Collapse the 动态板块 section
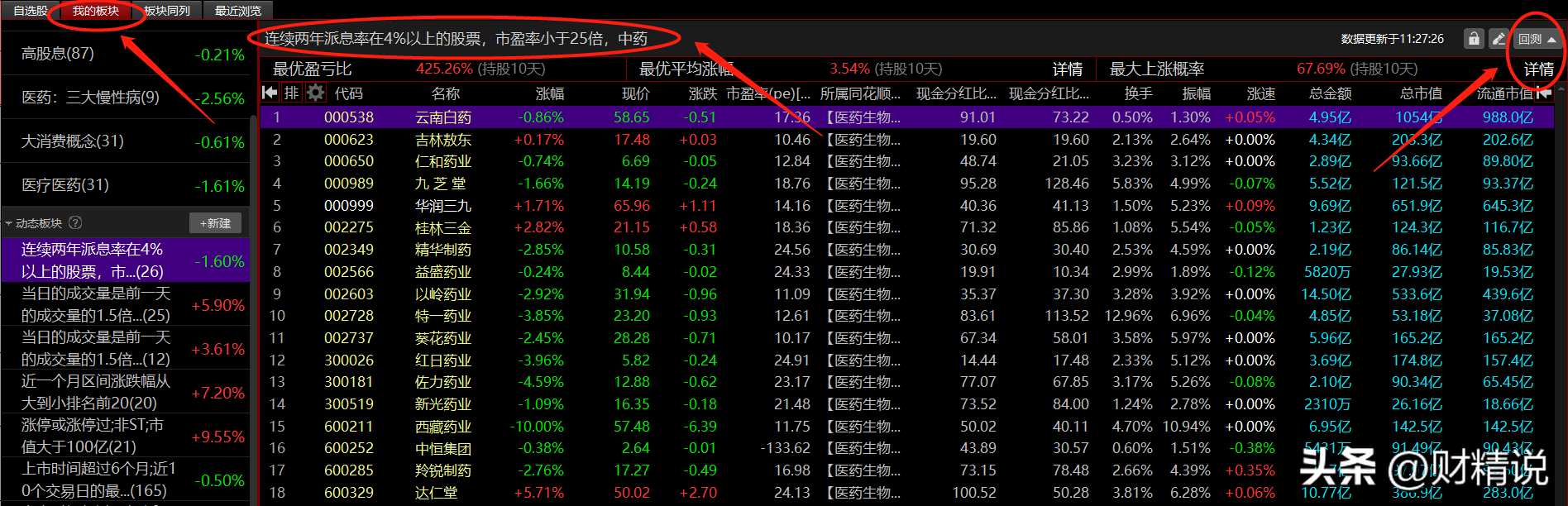The height and width of the screenshot is (506, 1568). tap(9, 223)
